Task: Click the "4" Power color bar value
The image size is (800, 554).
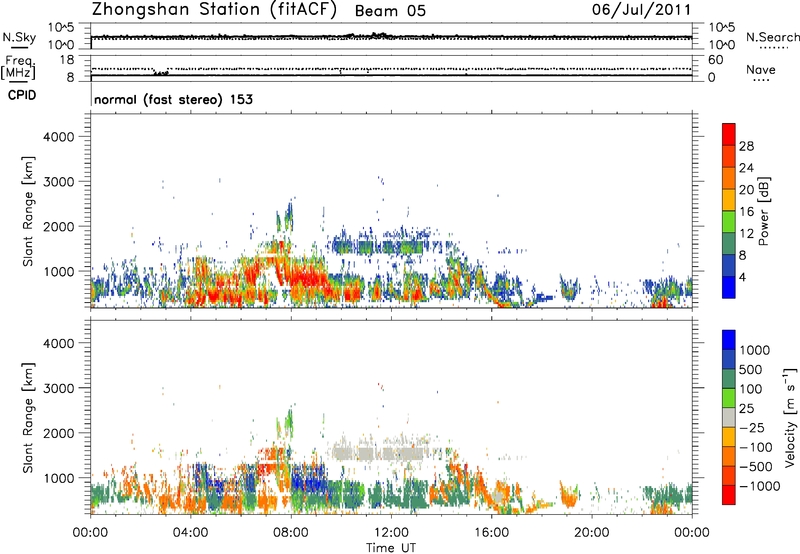Action: pos(743,278)
